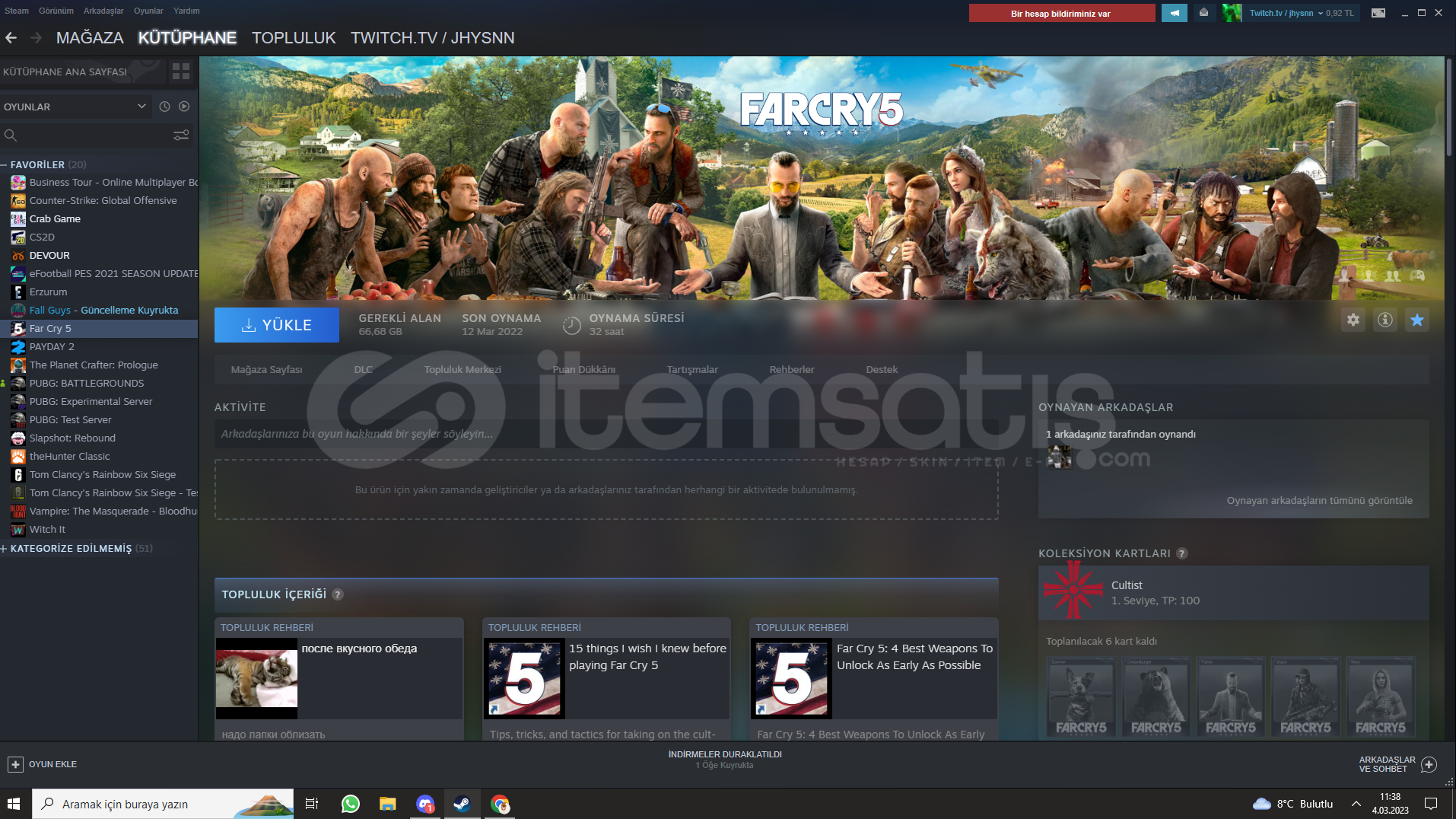Viewport: 1456px width, 819px height.
Task: Click the YÜKLE install button
Action: point(277,325)
